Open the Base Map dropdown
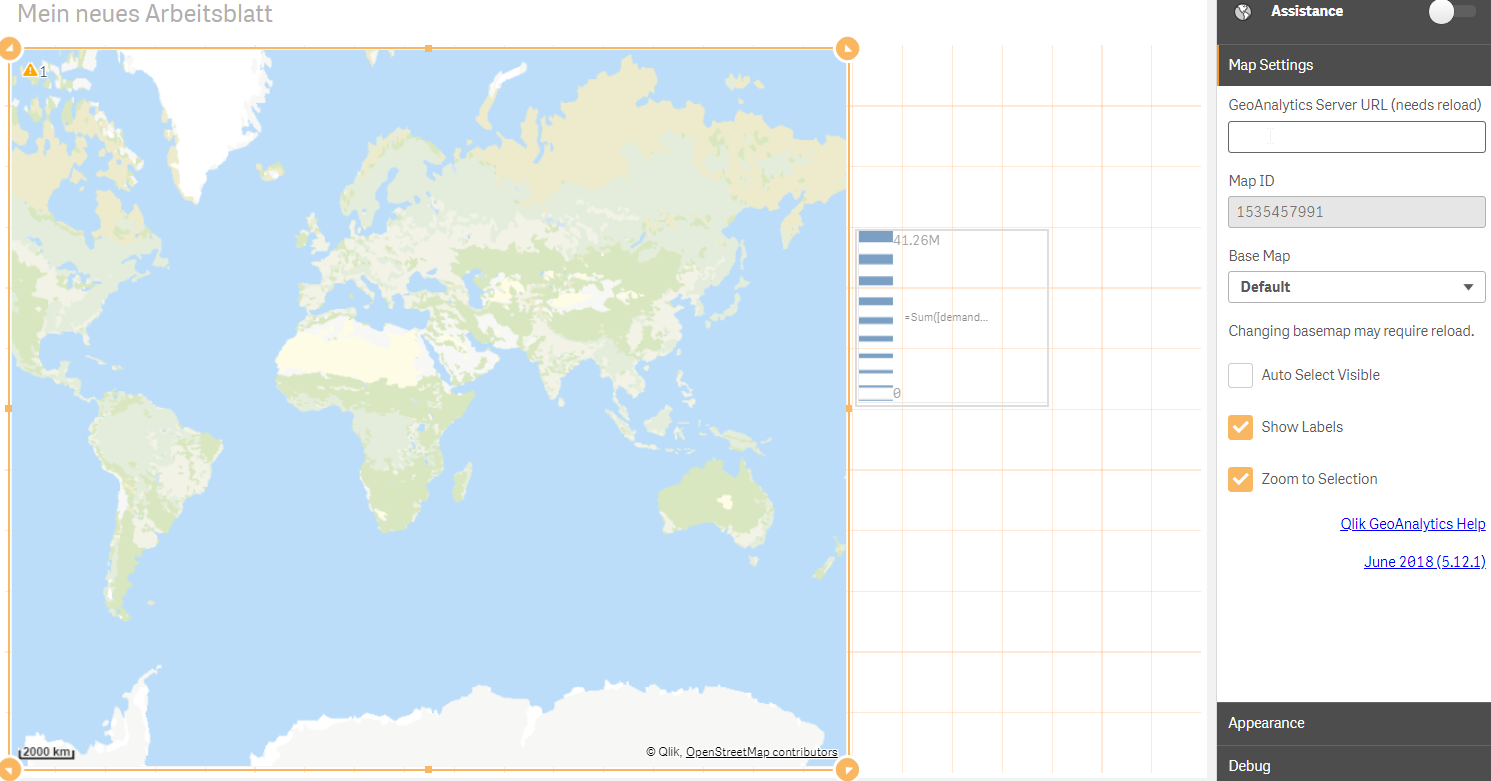1491x781 pixels. pos(1356,287)
